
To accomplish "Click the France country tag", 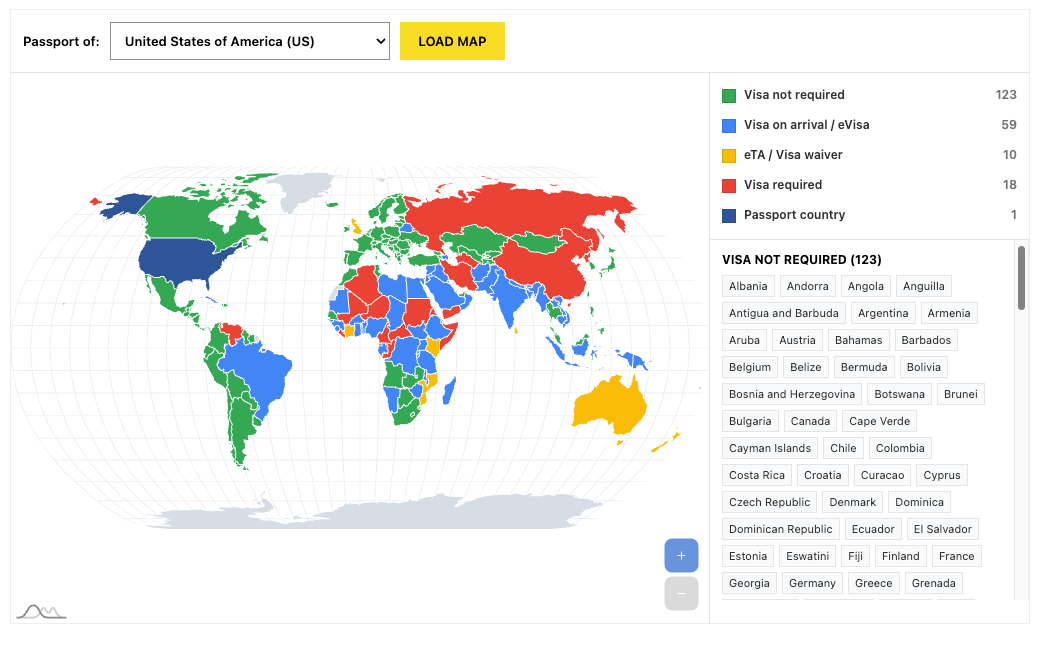I will pos(957,556).
